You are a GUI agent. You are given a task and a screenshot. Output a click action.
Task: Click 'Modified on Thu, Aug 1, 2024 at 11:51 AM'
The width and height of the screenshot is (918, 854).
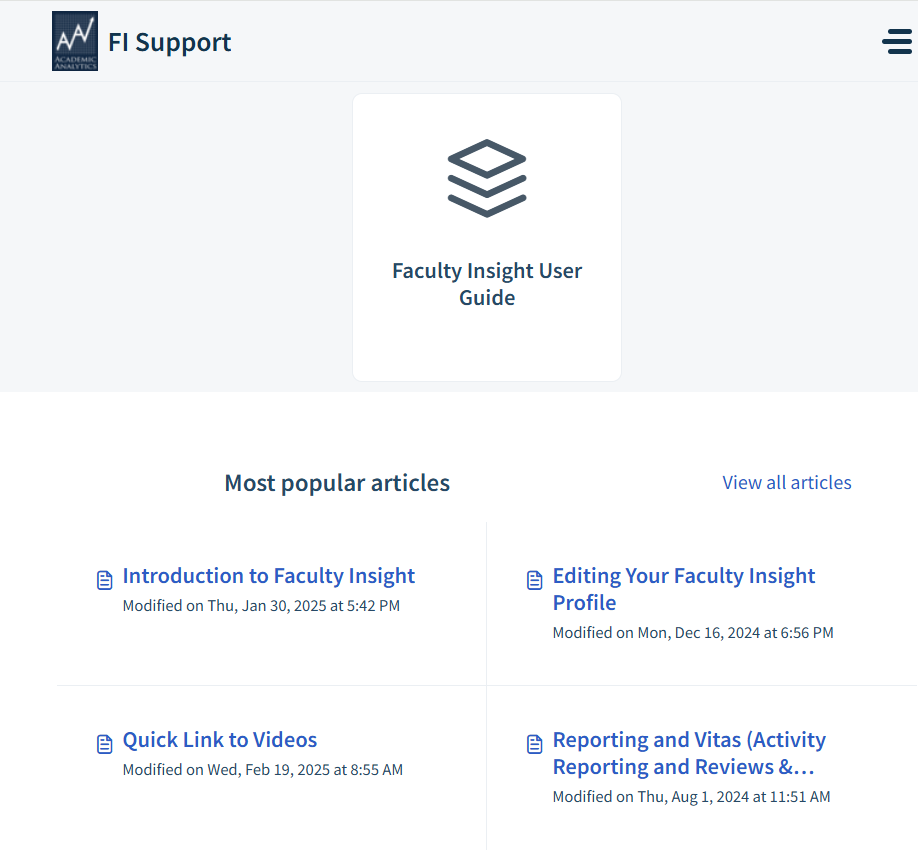click(691, 797)
